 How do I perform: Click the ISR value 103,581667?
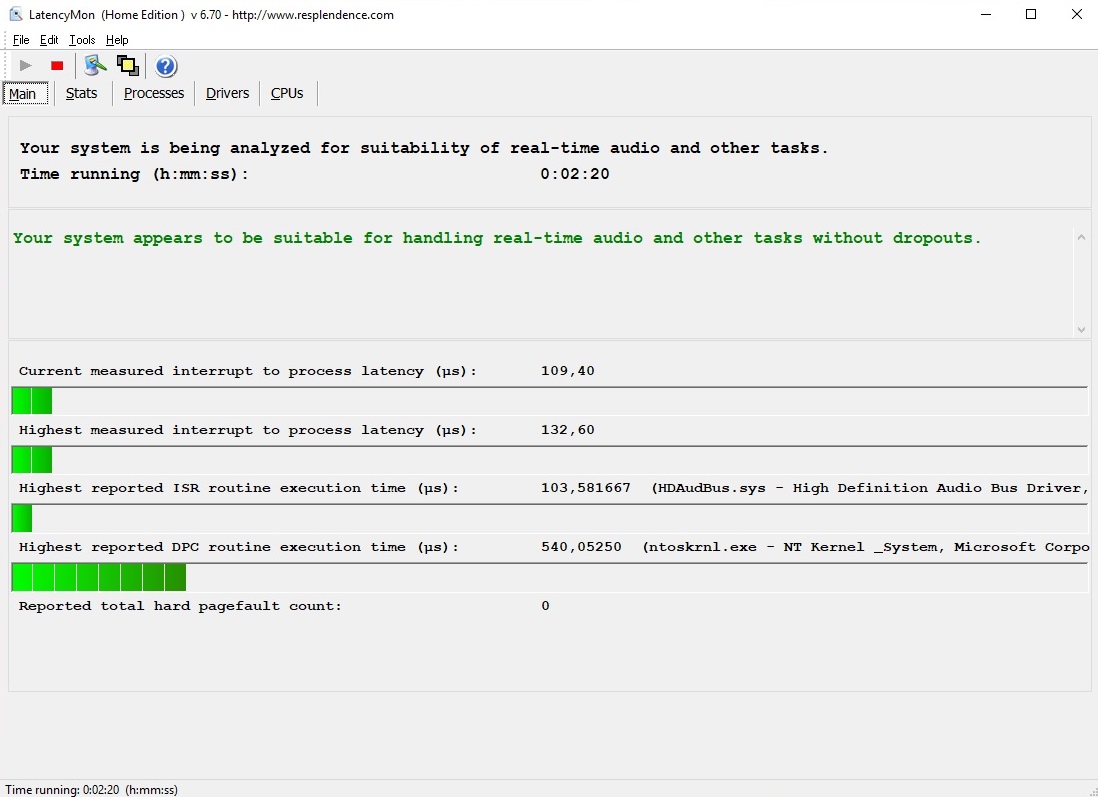[585, 487]
